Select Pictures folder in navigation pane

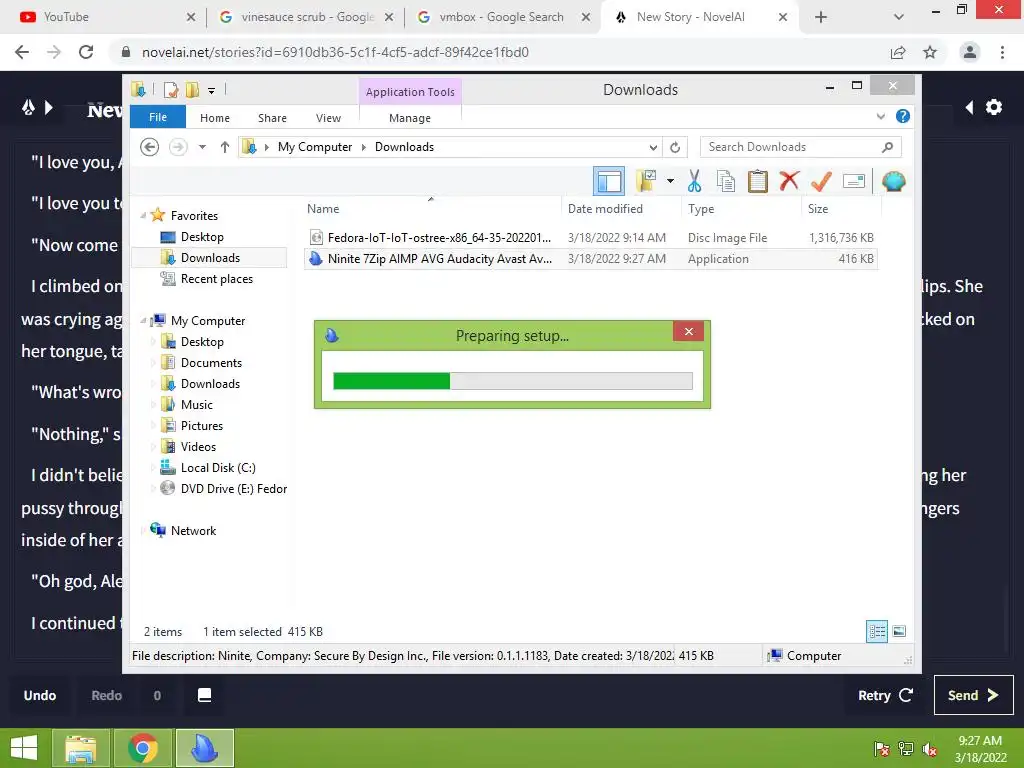[x=202, y=426]
